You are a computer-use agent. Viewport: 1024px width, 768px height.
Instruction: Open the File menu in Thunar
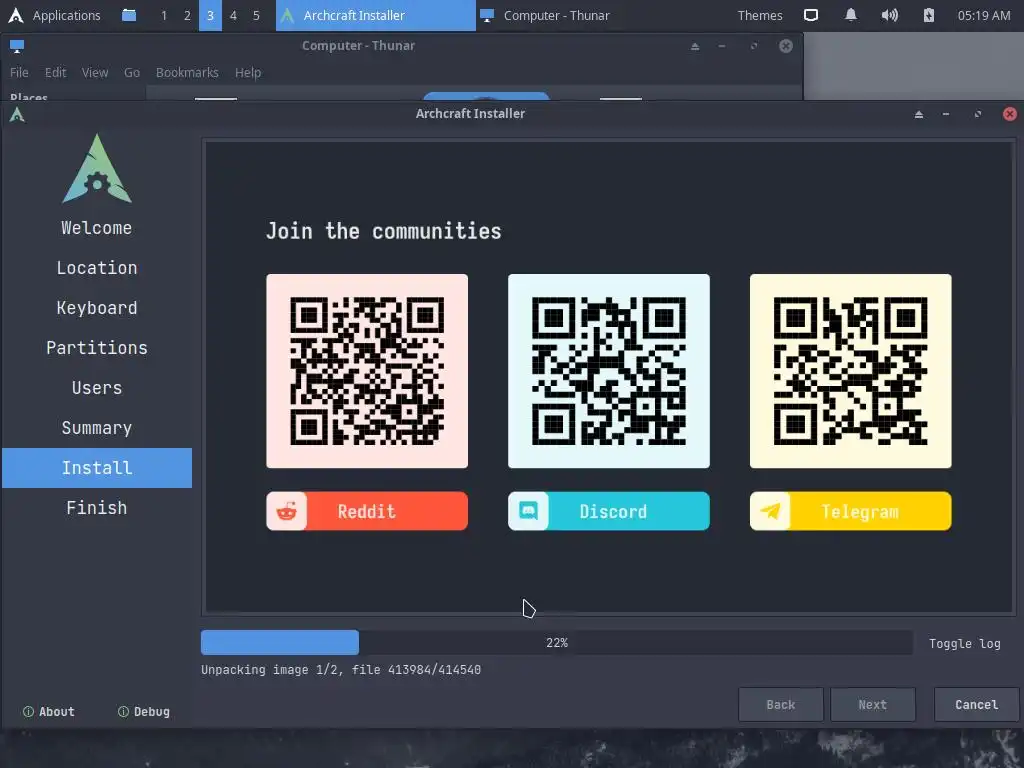[x=19, y=72]
